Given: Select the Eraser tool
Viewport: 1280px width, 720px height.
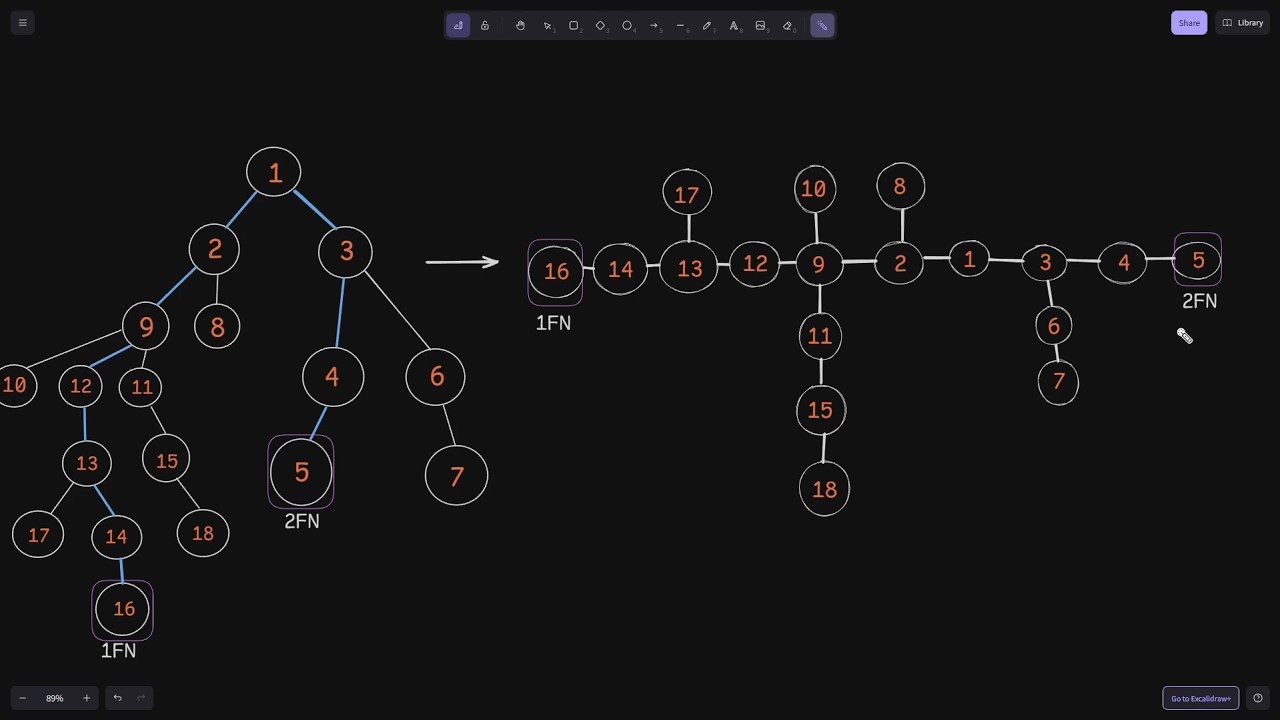Looking at the screenshot, I should (787, 25).
